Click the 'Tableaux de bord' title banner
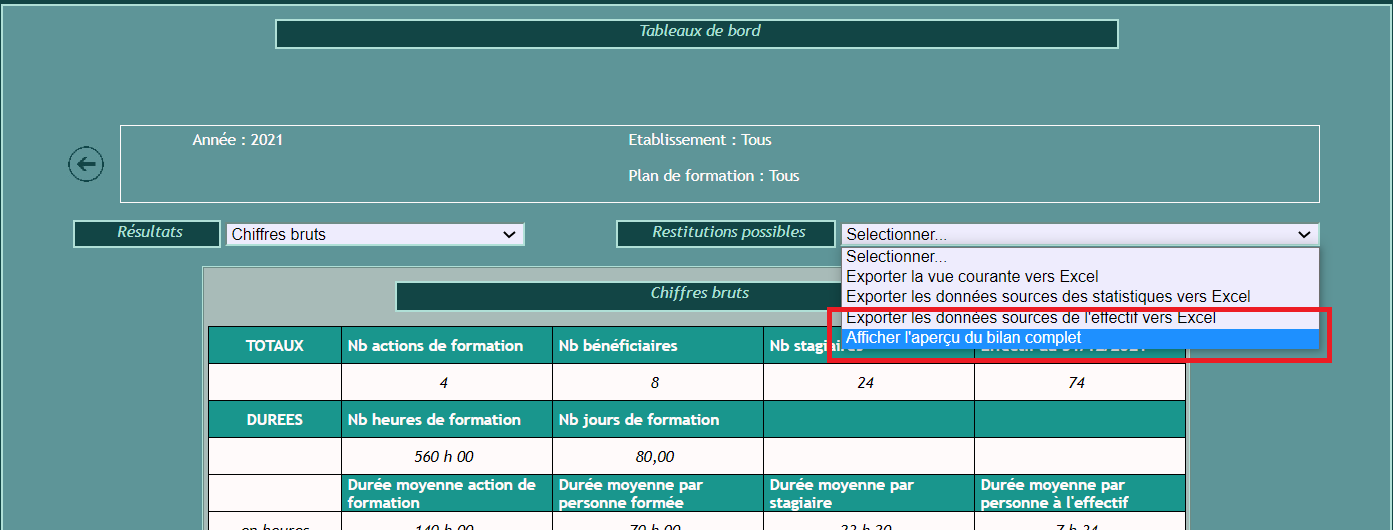Image resolution: width=1393 pixels, height=530 pixels. 697,33
